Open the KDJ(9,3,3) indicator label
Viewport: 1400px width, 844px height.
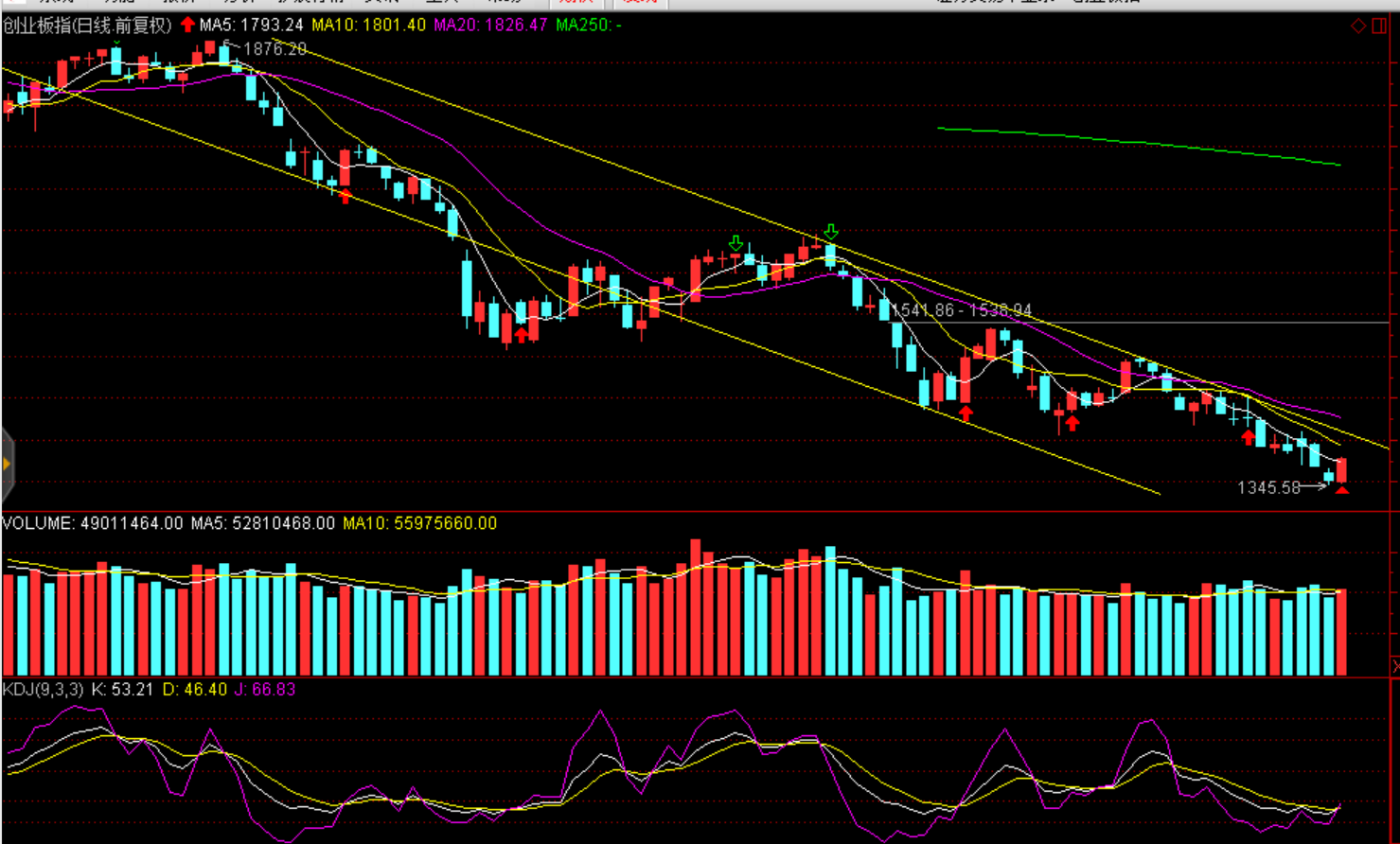(43, 690)
